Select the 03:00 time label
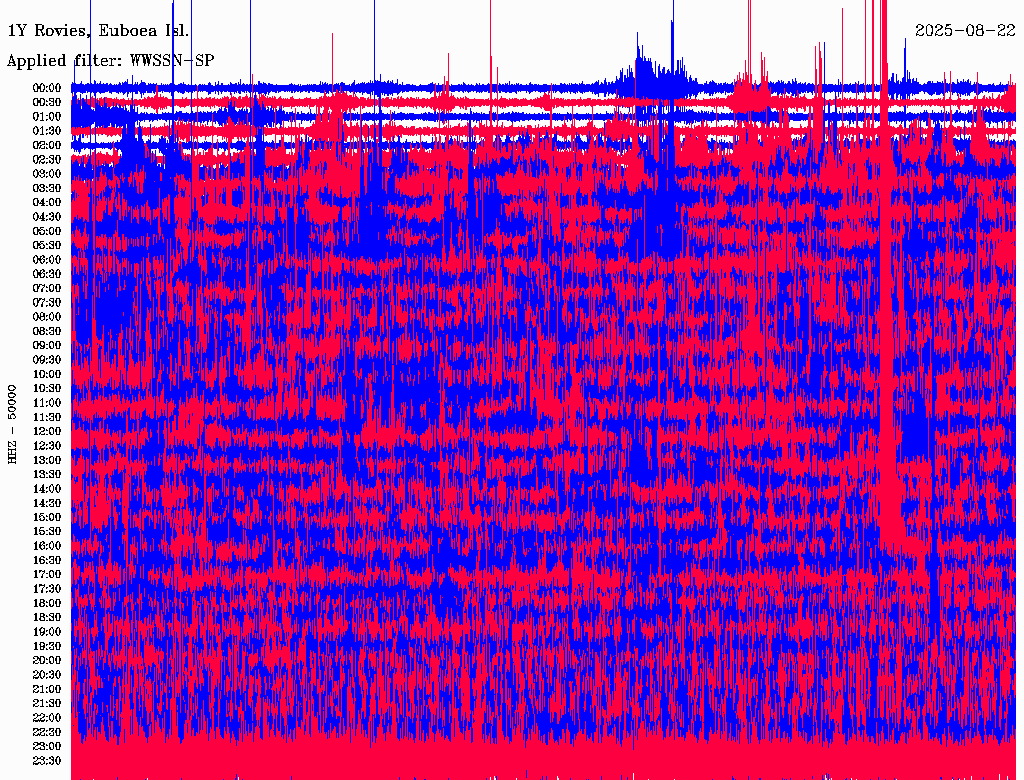Screen dimensions: 1024x780 (47, 174)
